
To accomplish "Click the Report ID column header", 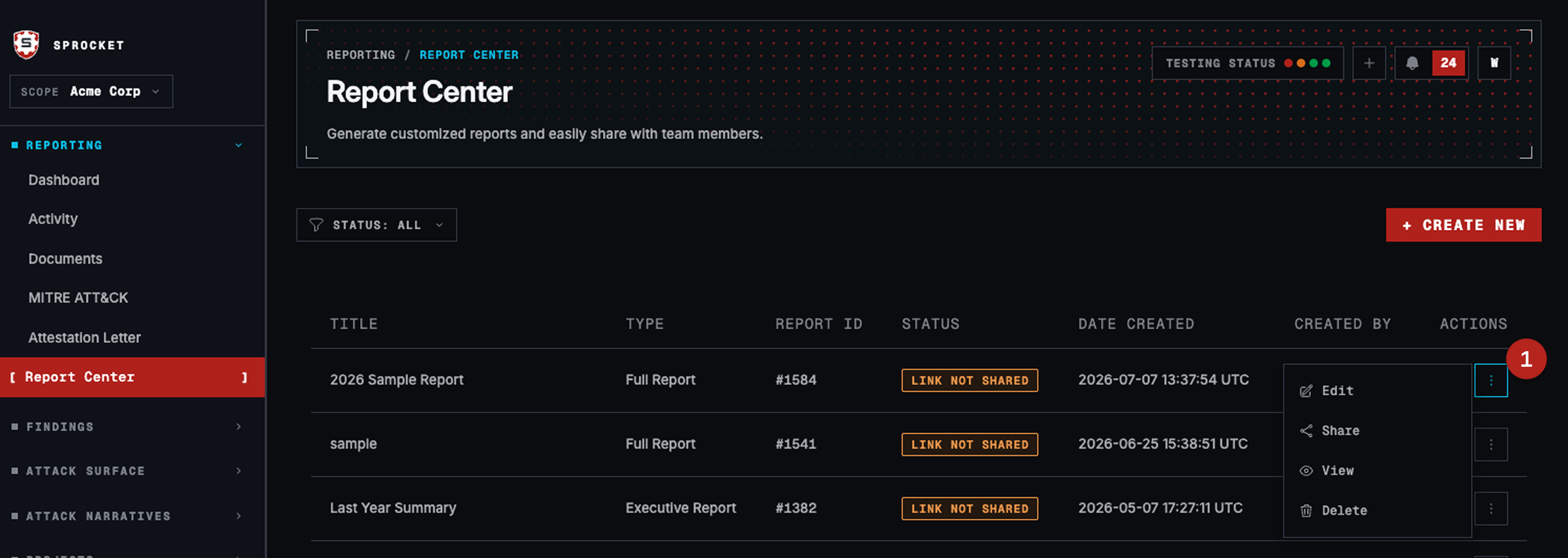I will [x=819, y=324].
